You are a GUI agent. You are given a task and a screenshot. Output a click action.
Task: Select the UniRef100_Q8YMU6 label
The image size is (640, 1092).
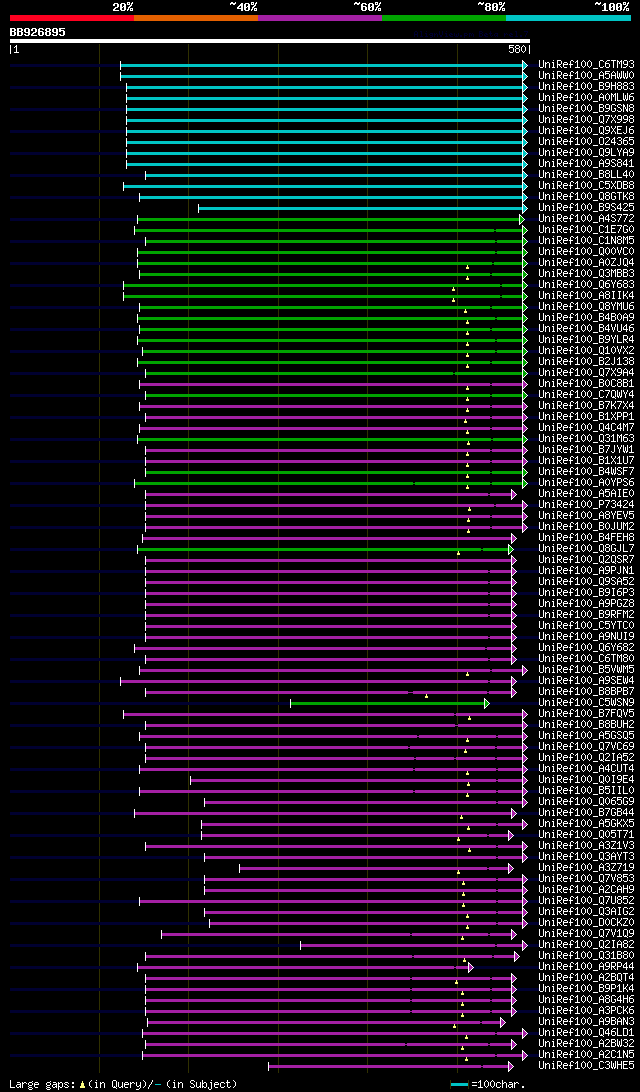click(586, 307)
